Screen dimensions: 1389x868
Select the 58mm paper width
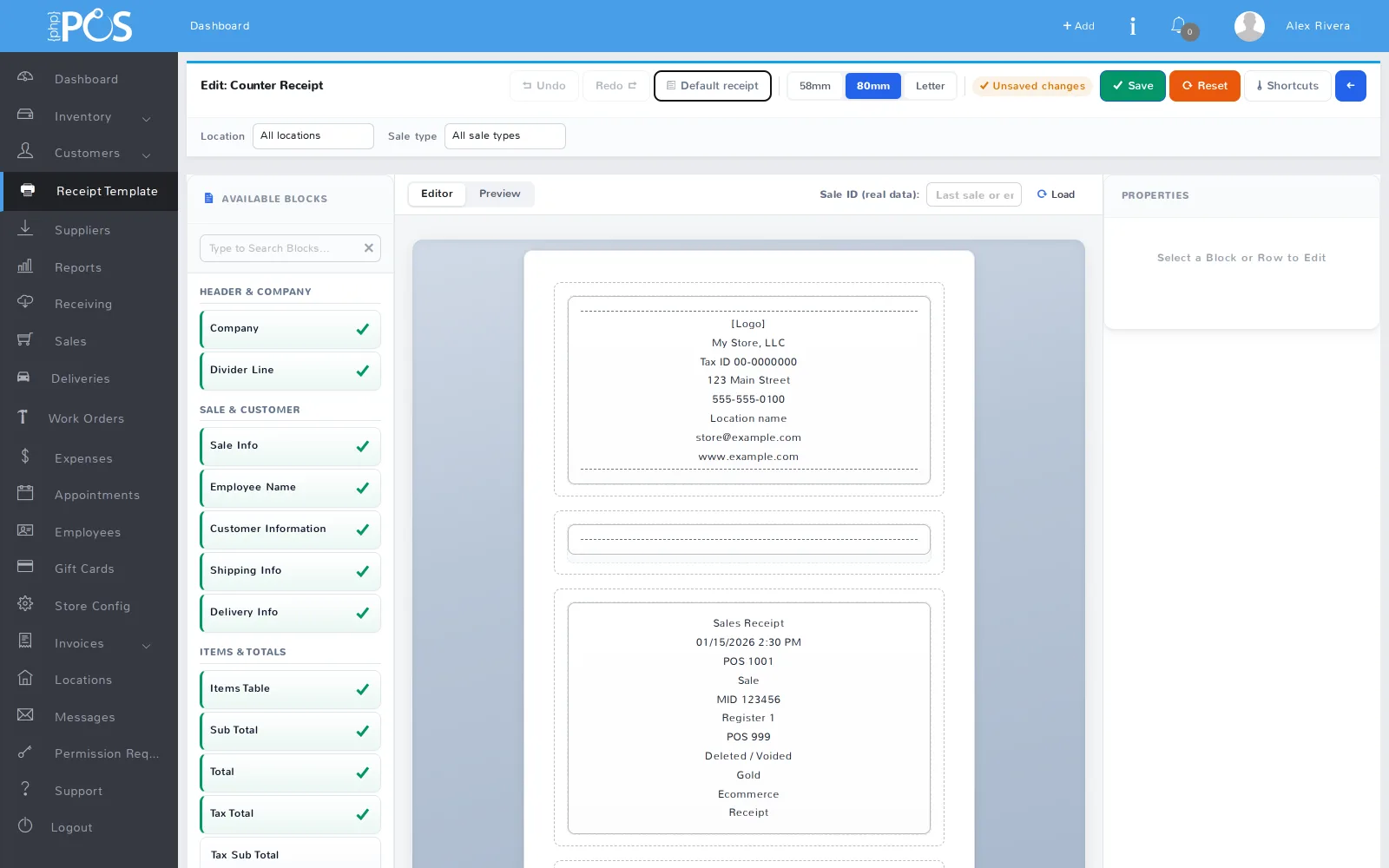pyautogui.click(x=815, y=86)
